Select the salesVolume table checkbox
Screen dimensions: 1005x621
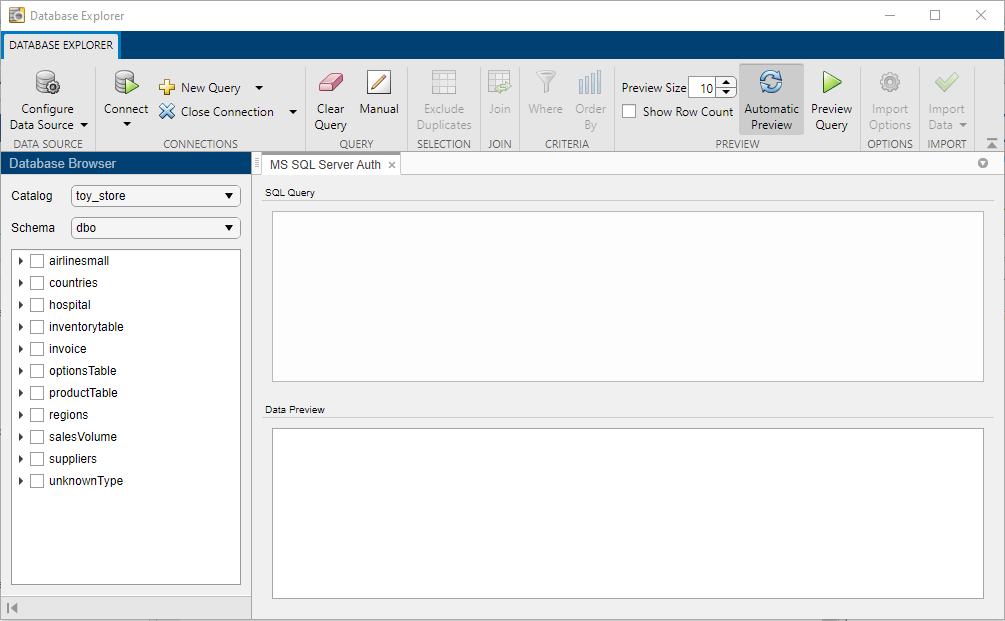[x=37, y=436]
